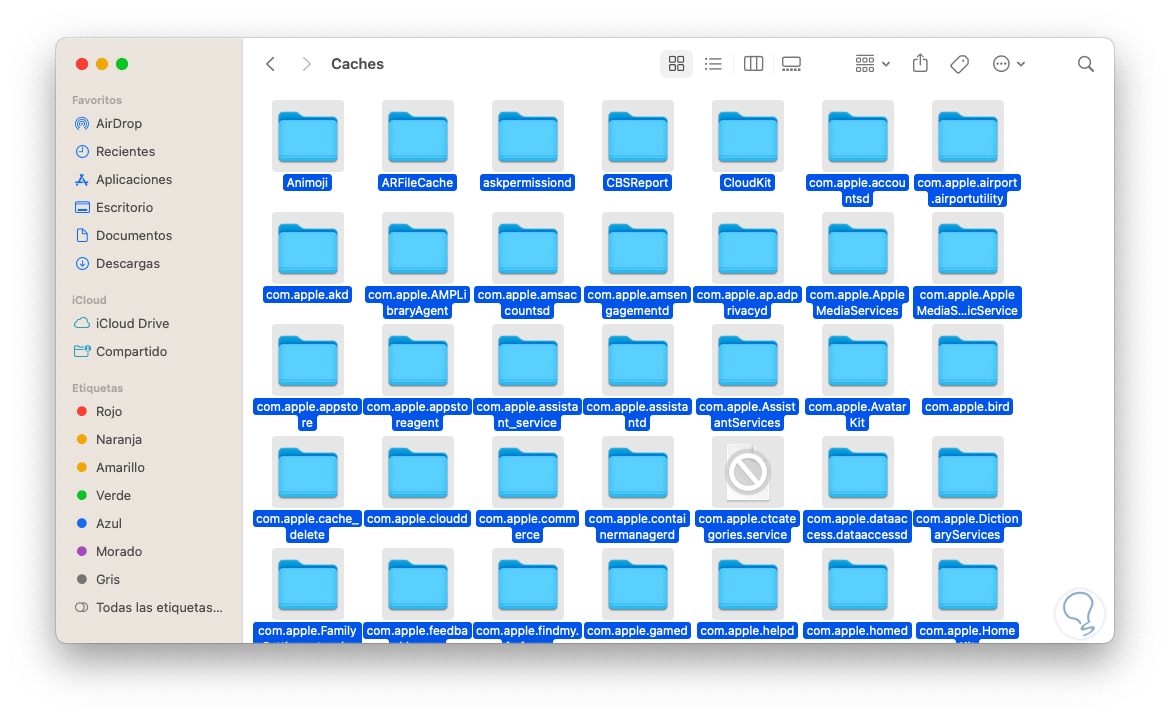
Task: Switch to column view
Action: [753, 64]
